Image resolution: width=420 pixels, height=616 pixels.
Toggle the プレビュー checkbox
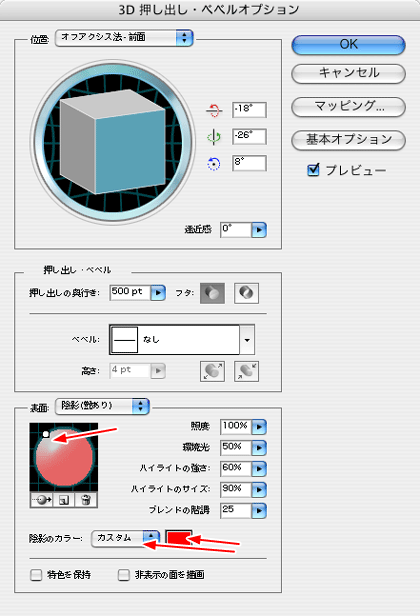click(x=313, y=170)
